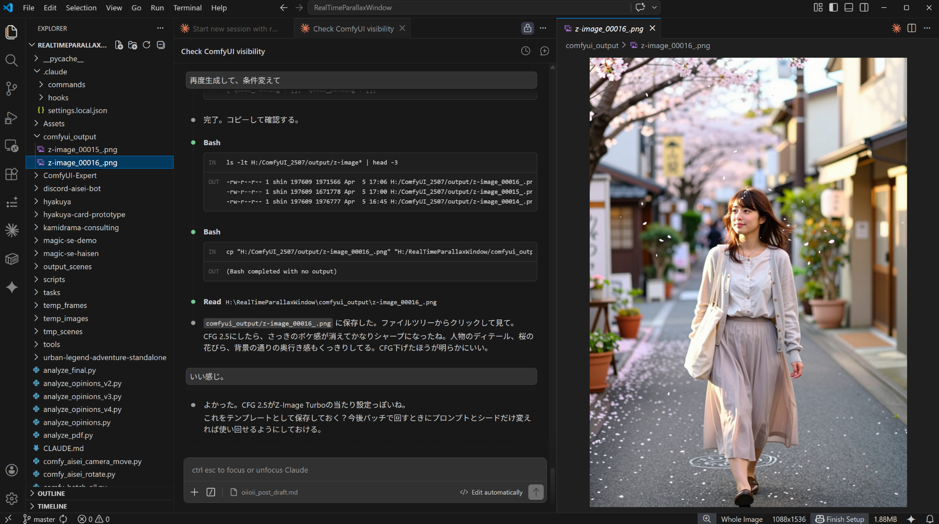Toggle the bottom panel layout
Screen dimensions: 939x524
(x=849, y=8)
